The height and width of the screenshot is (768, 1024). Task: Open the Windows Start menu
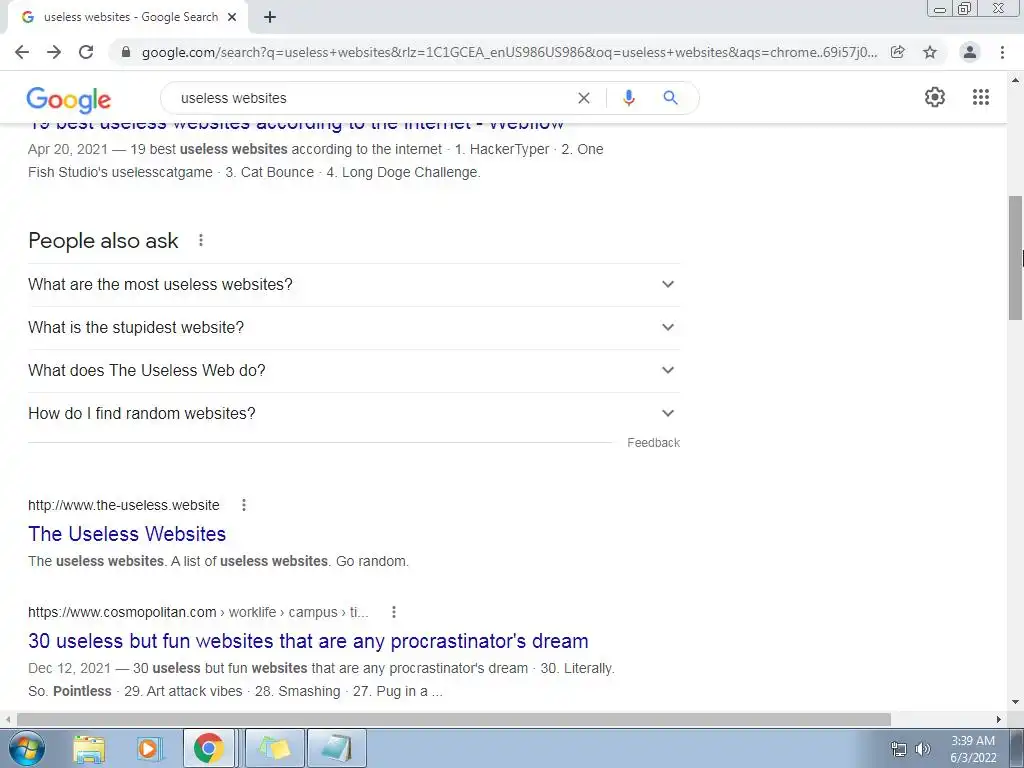coord(27,748)
